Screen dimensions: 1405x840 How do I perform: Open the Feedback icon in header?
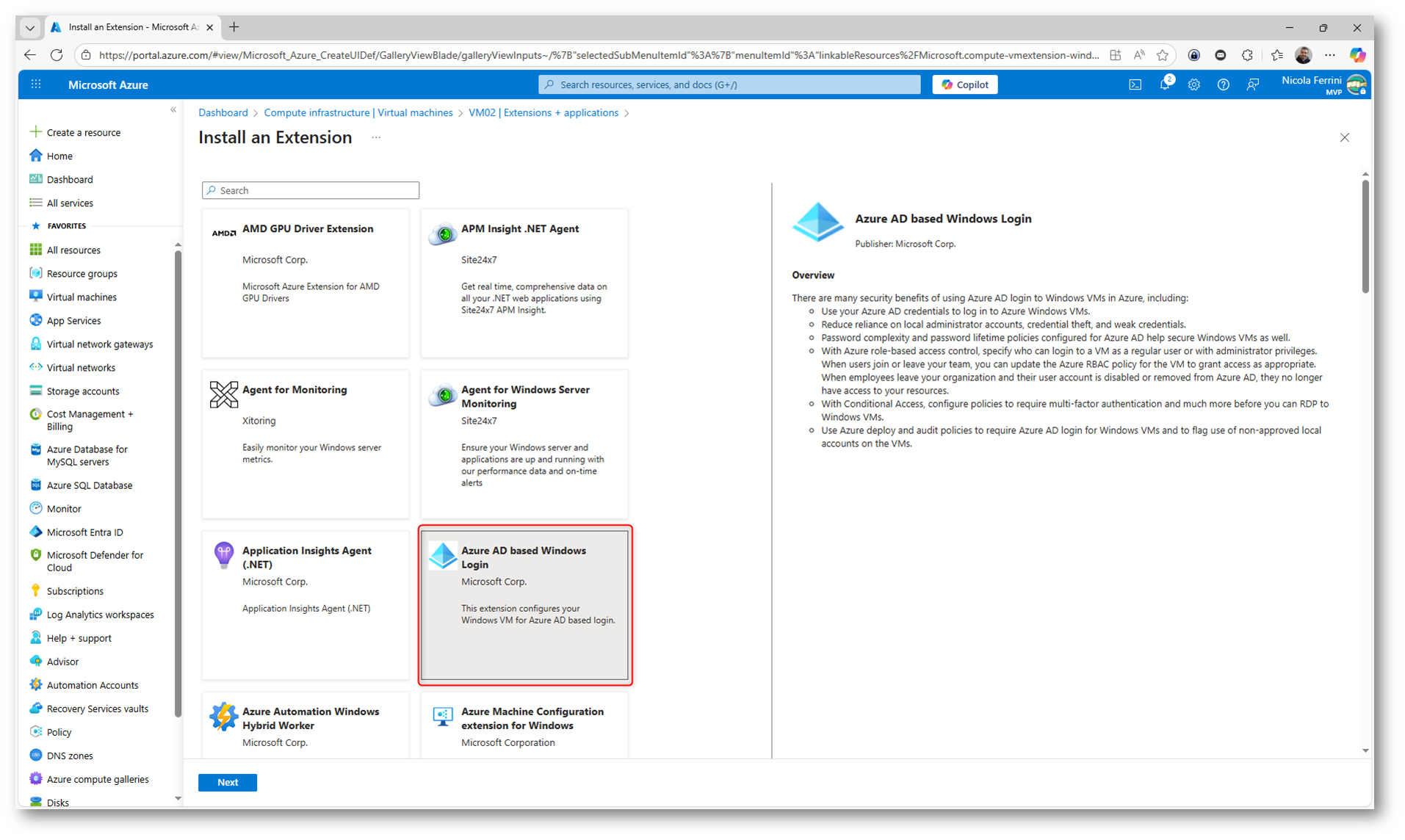(x=1252, y=84)
